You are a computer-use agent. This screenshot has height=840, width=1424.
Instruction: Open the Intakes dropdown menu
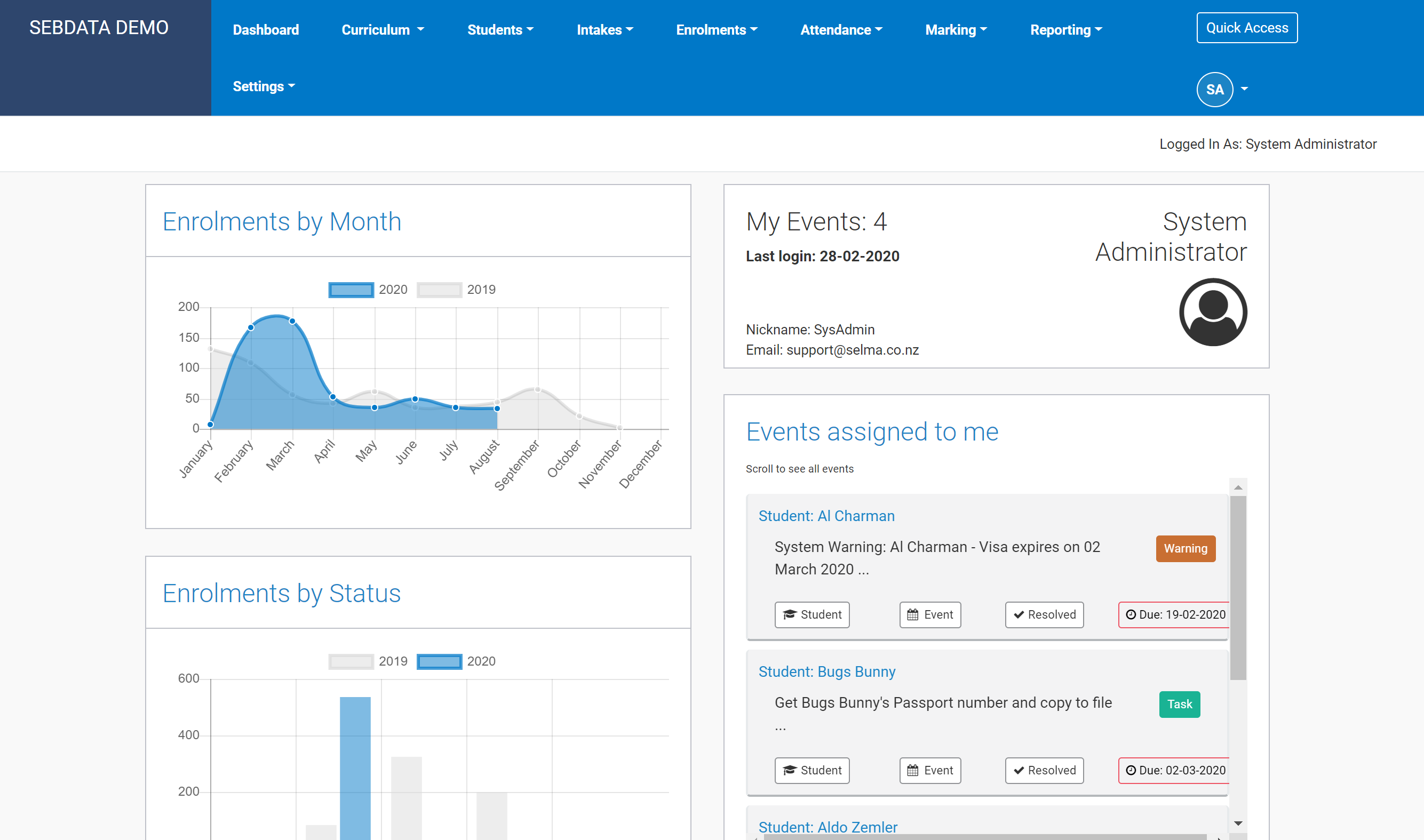pyautogui.click(x=604, y=29)
